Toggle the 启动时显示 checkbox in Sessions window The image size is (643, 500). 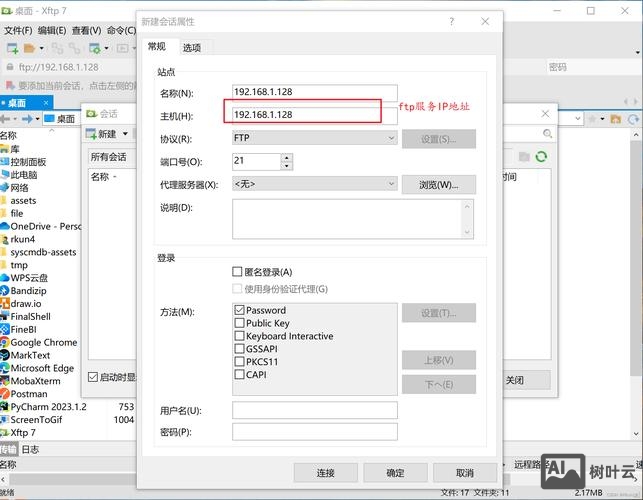[93, 377]
